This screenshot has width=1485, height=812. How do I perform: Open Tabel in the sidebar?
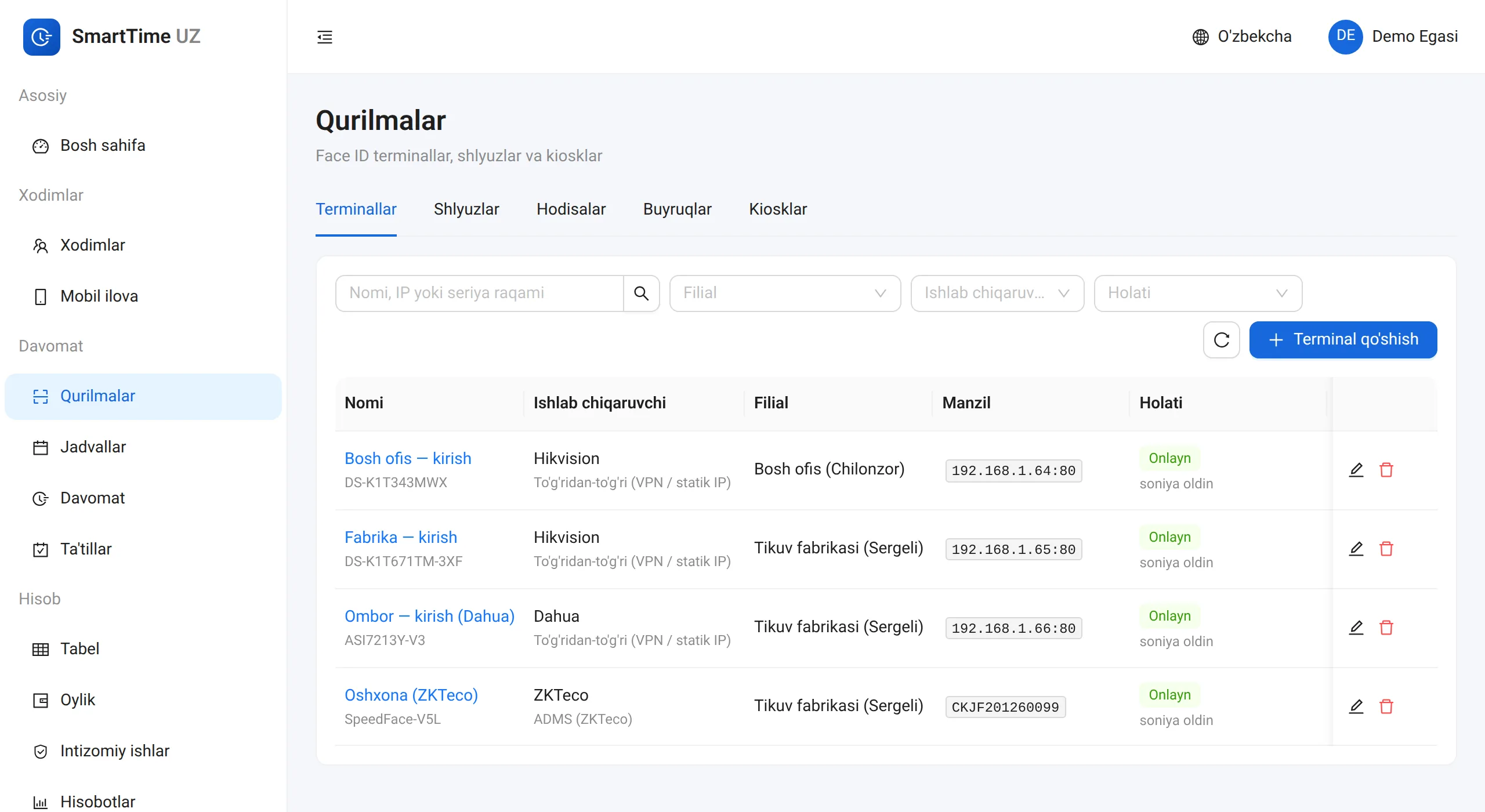[x=143, y=649]
